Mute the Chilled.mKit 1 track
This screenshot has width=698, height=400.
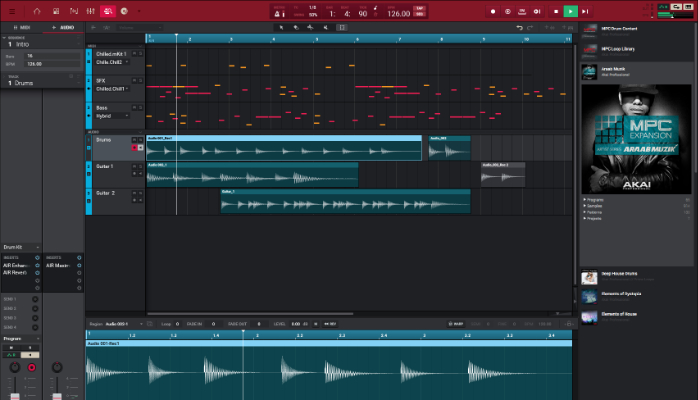pyautogui.click(x=134, y=53)
